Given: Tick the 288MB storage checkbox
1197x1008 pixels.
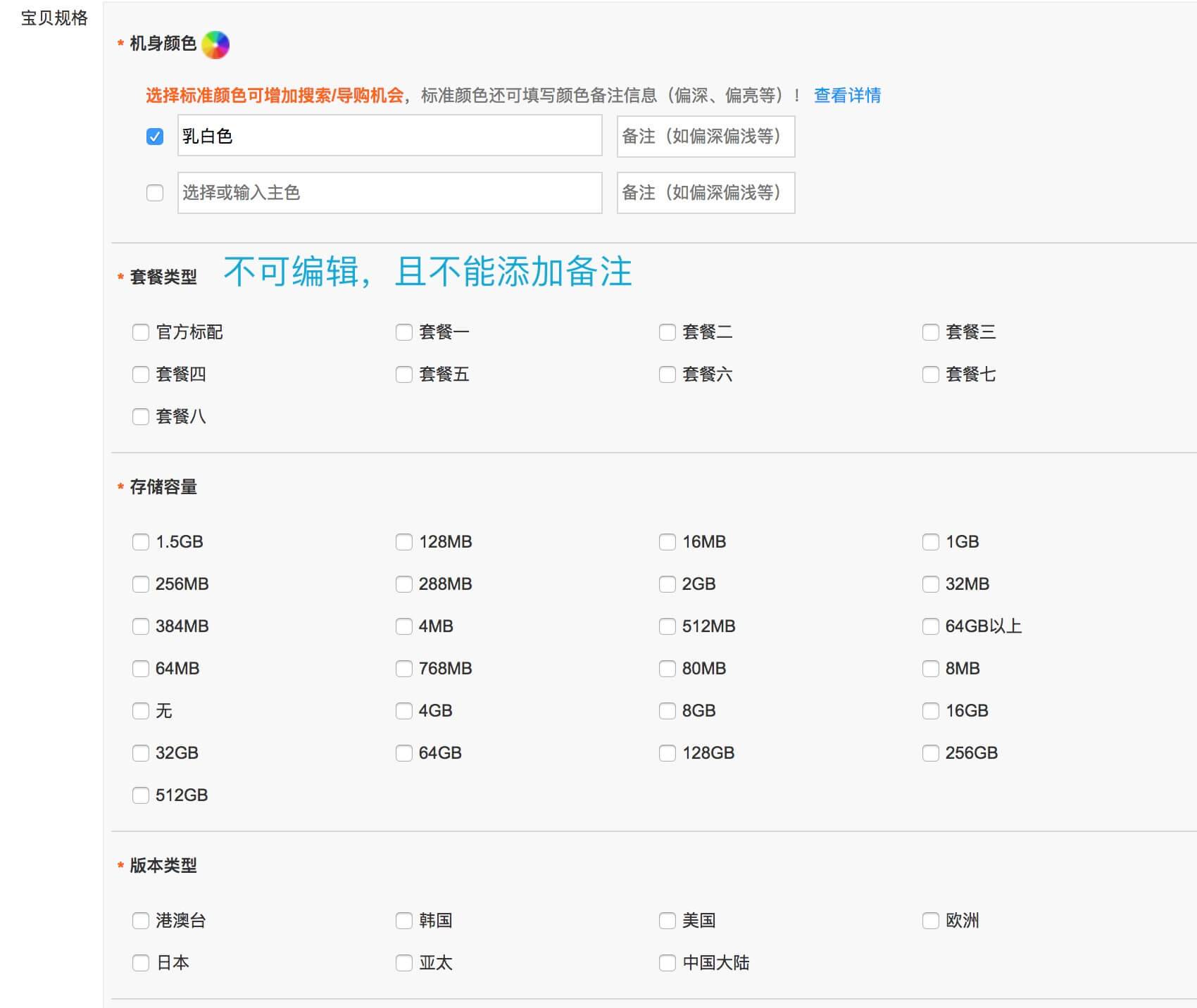Looking at the screenshot, I should 404,584.
